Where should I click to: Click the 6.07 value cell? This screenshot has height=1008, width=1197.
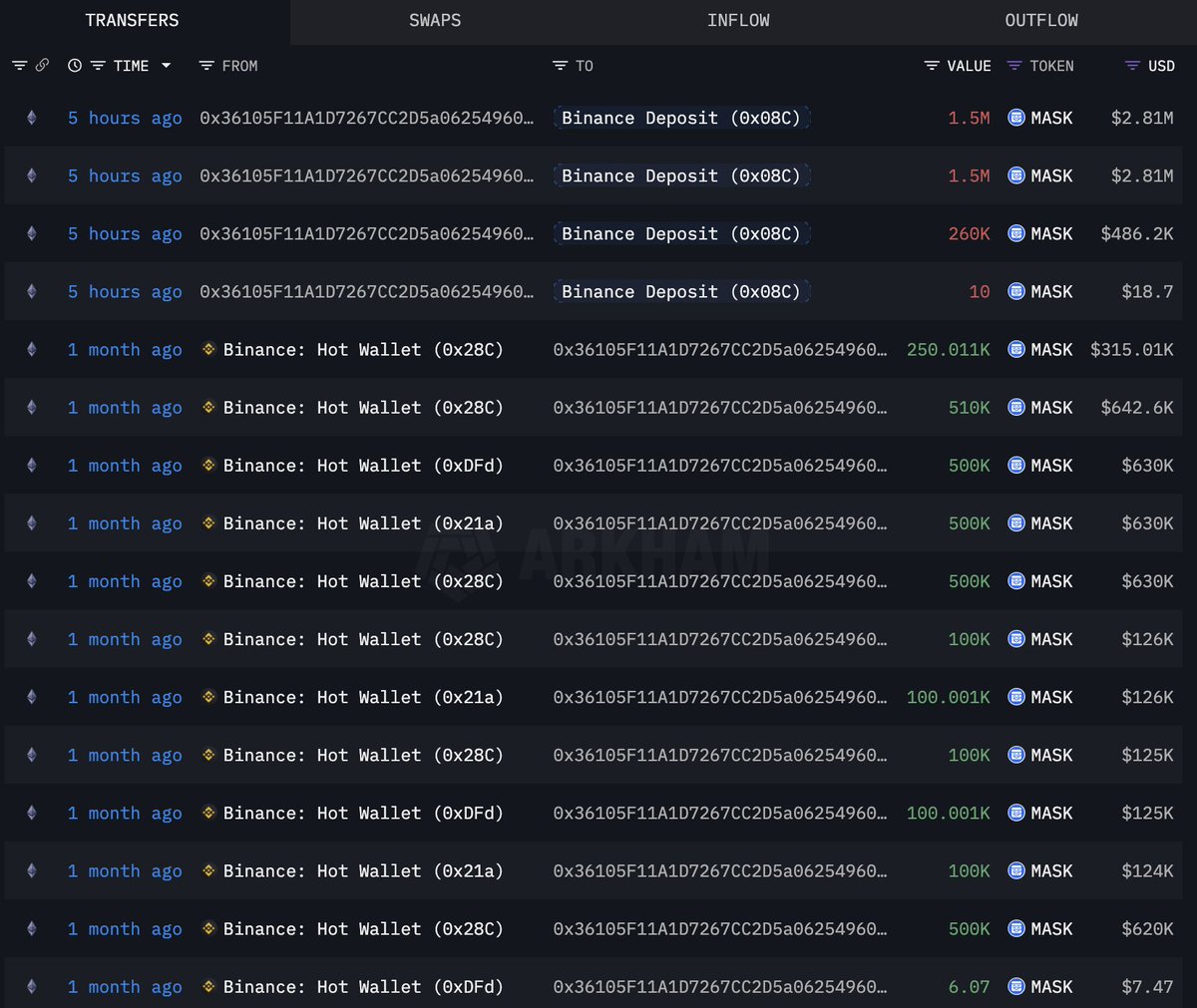969,986
